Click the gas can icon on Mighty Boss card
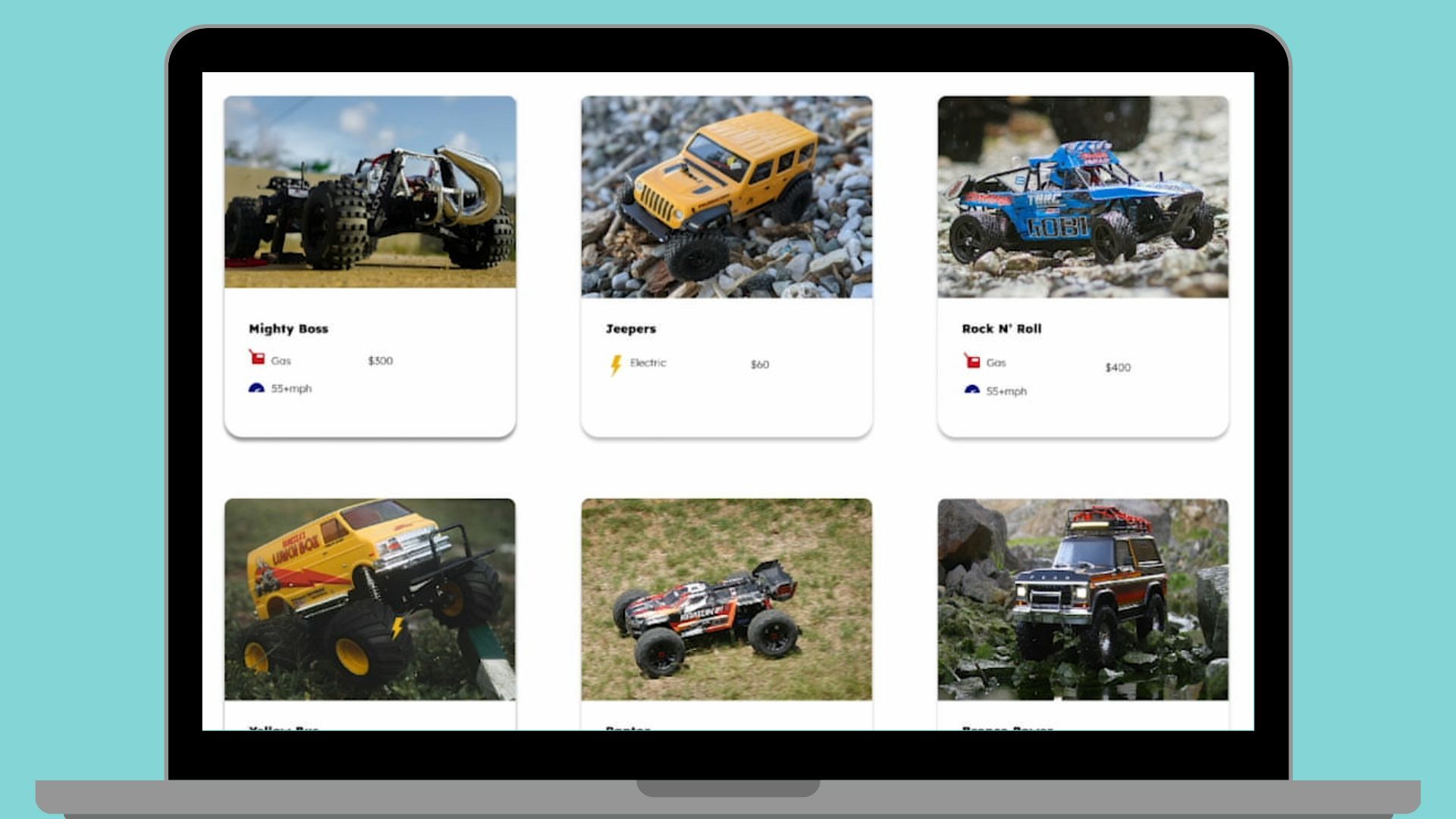Image resolution: width=1456 pixels, height=819 pixels. click(x=256, y=357)
